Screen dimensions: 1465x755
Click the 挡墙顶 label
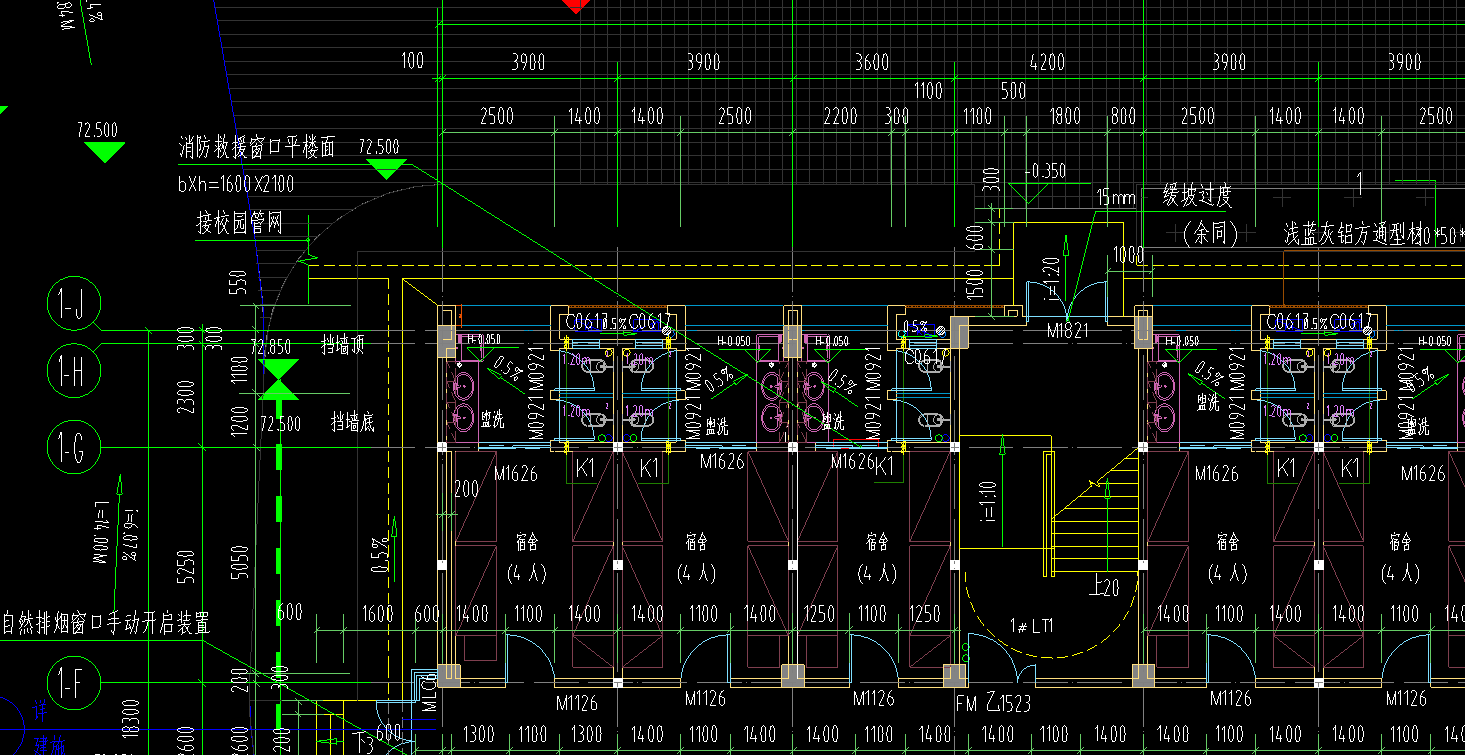342,346
